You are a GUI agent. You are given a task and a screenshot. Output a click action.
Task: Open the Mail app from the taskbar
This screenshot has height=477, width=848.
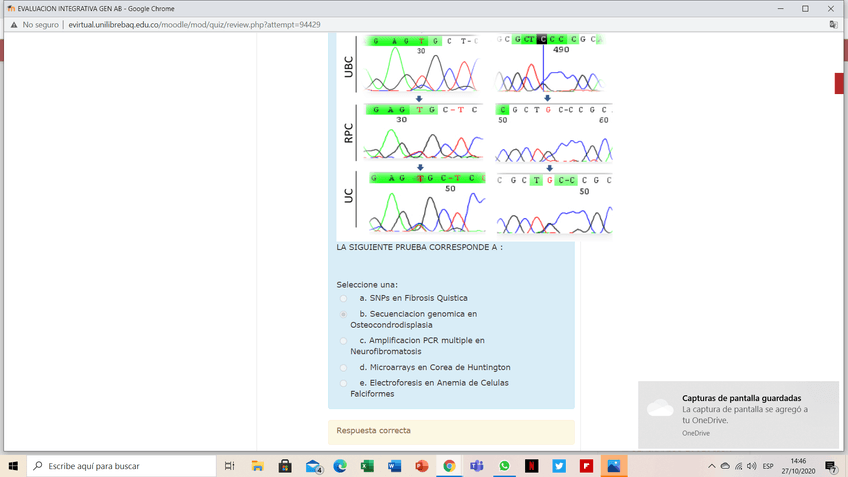coord(313,466)
